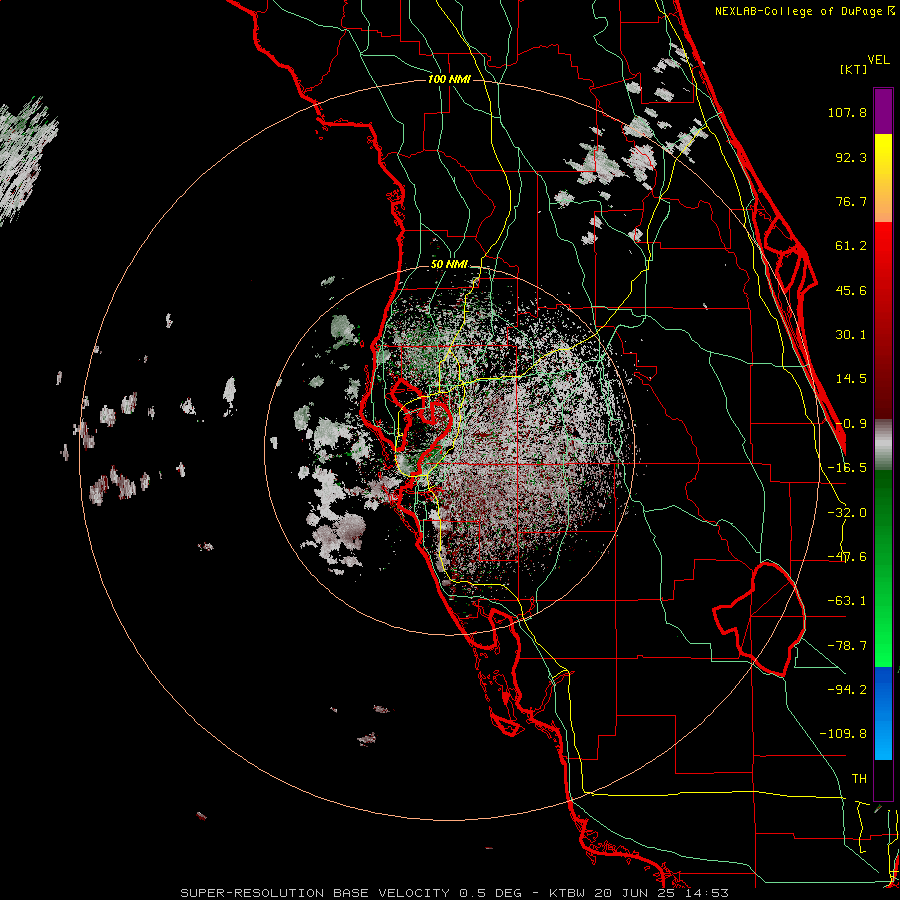Select the -16.5 value on velocity scale

tap(847, 468)
